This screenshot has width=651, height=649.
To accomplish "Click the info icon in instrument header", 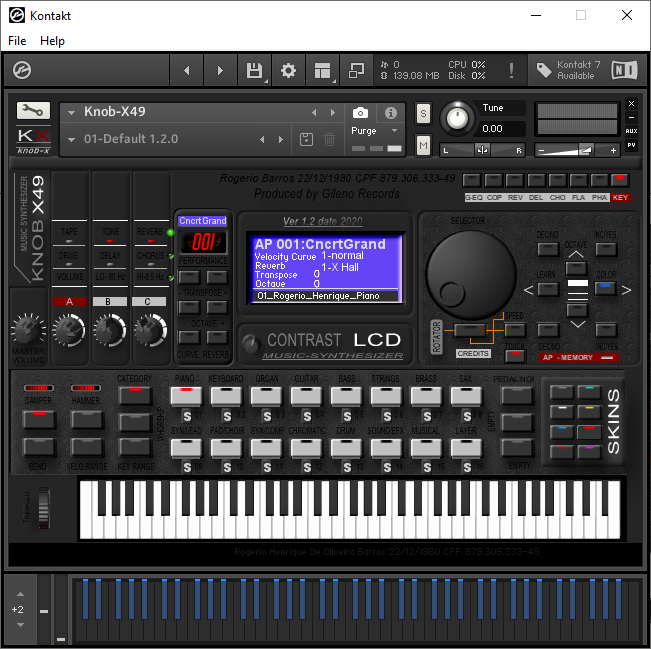I will tap(391, 113).
